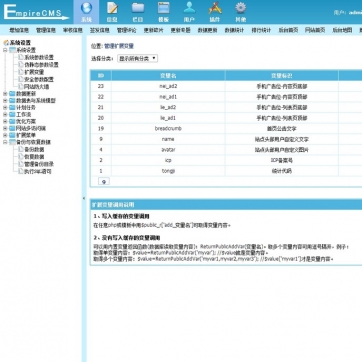This screenshot has height=362, width=362.
Task: Click the ICP备案号 label cell
Action: coord(282,160)
